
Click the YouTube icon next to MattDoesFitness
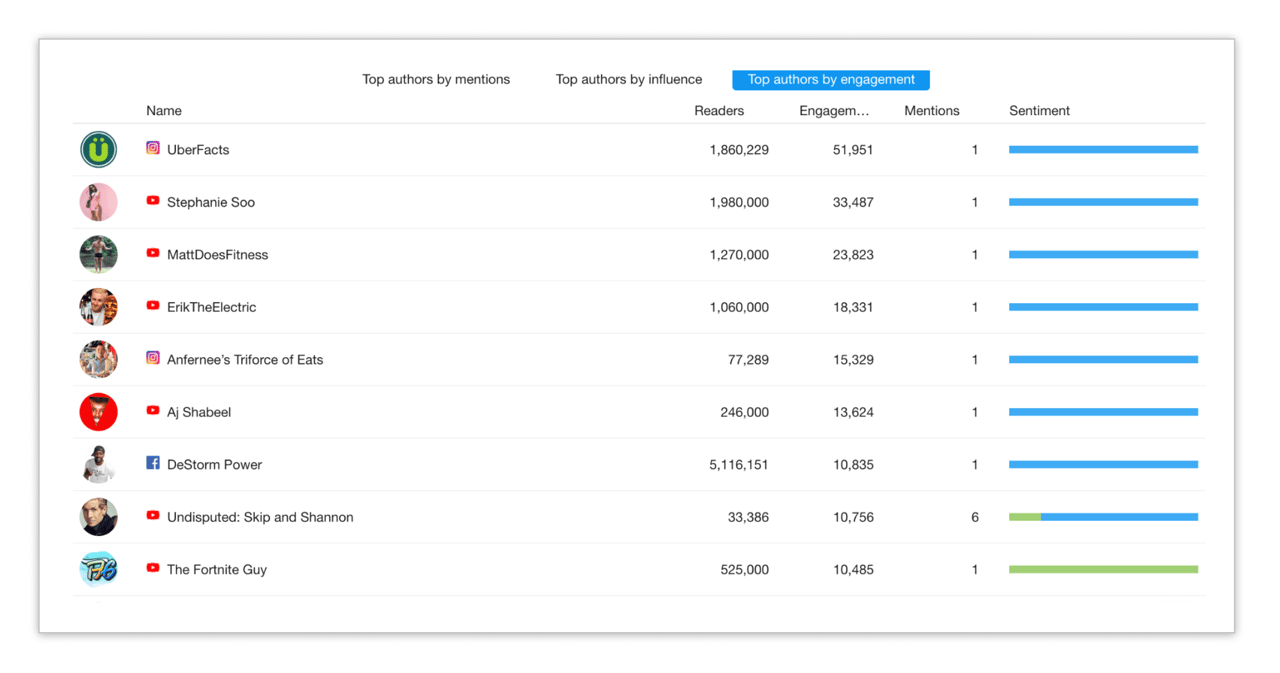[x=153, y=253]
